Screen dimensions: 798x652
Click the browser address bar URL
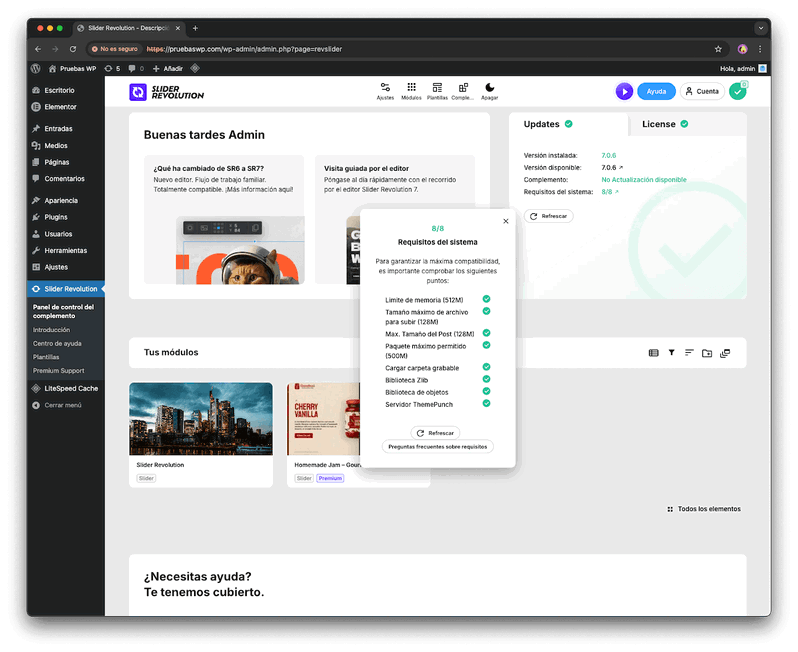click(x=244, y=49)
